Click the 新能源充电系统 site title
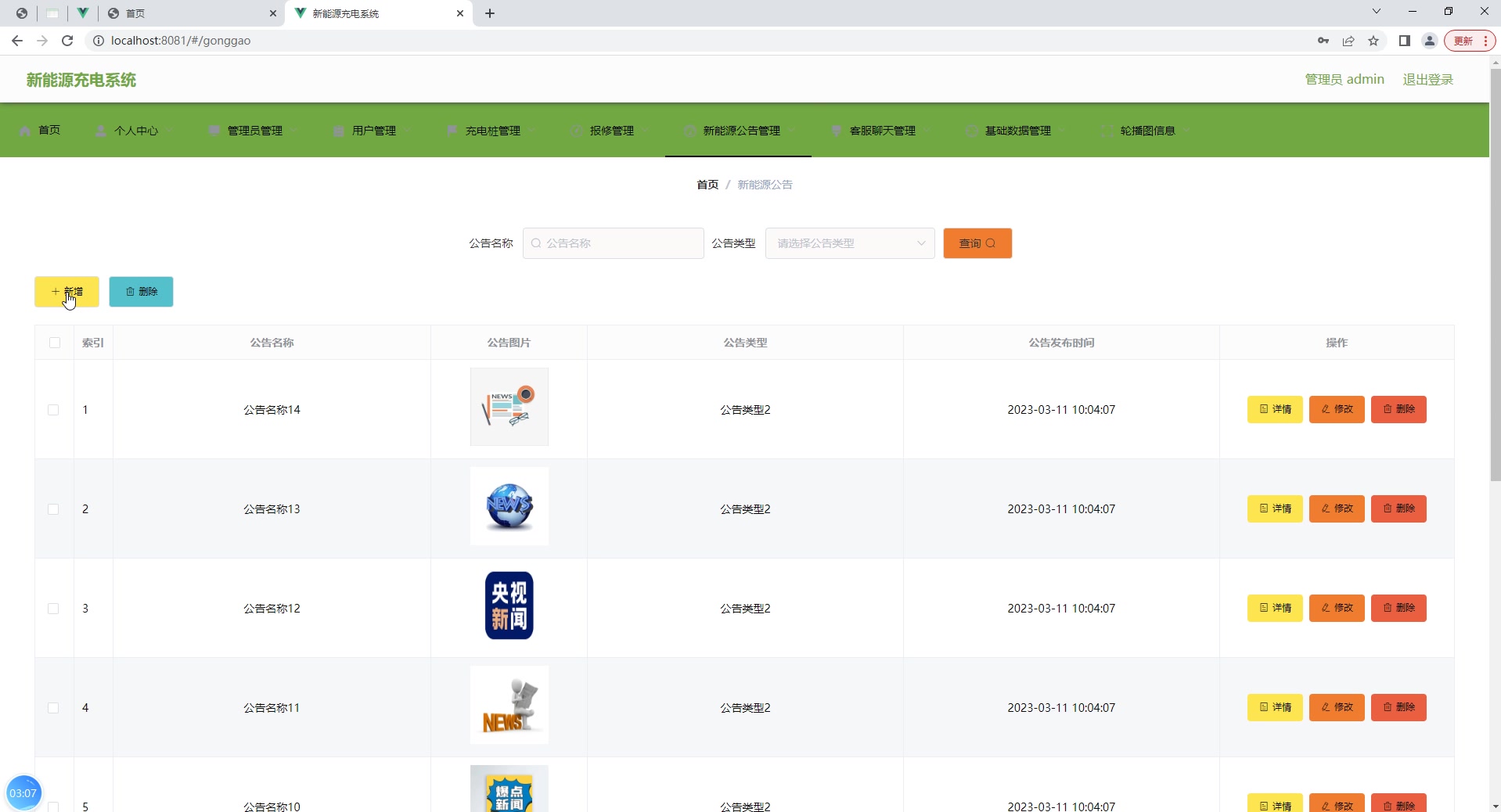Image resolution: width=1501 pixels, height=812 pixels. 81,80
